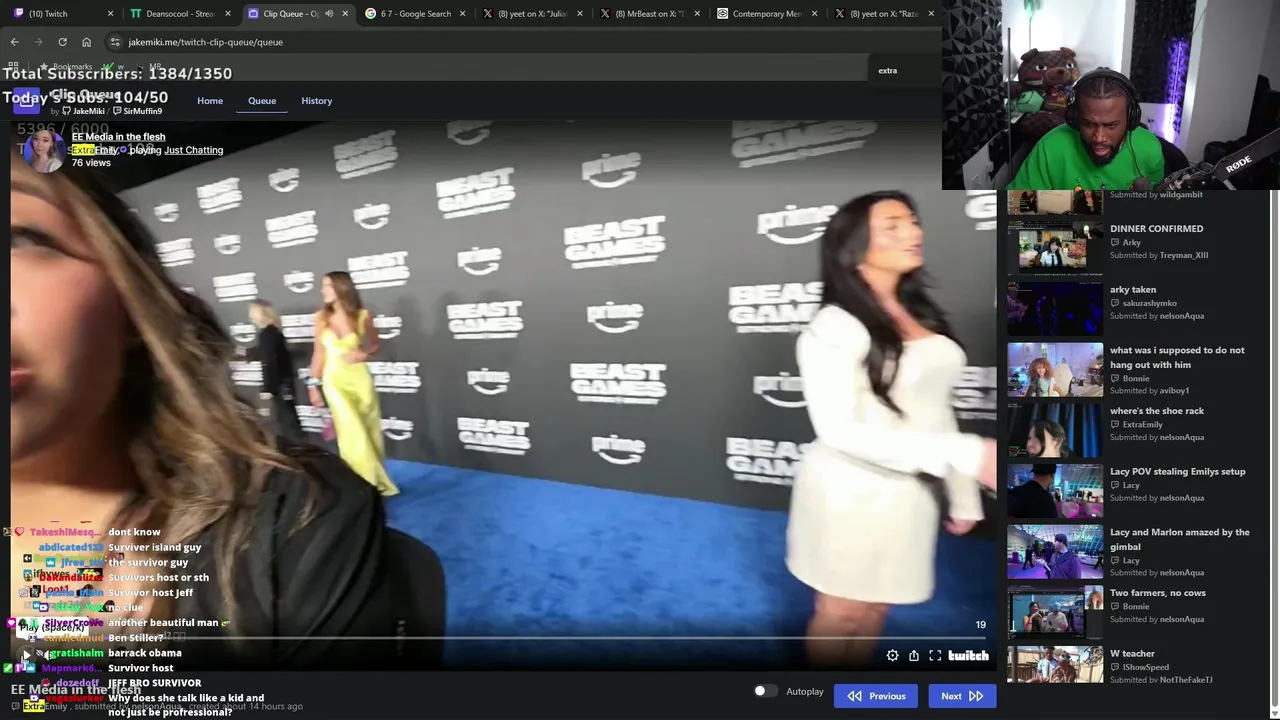Screen dimensions: 1280x720
Task: Click the 'Submitted by Treyman_XIII' text
Action: pos(1159,255)
